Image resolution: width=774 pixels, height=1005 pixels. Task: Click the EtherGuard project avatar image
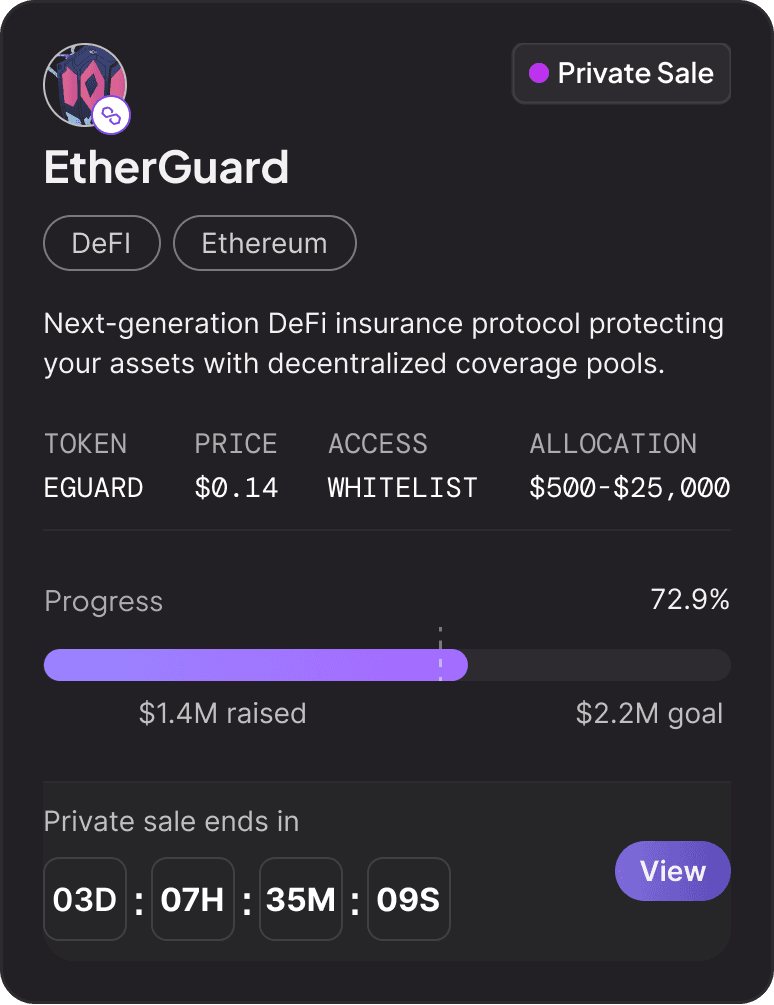pos(85,85)
